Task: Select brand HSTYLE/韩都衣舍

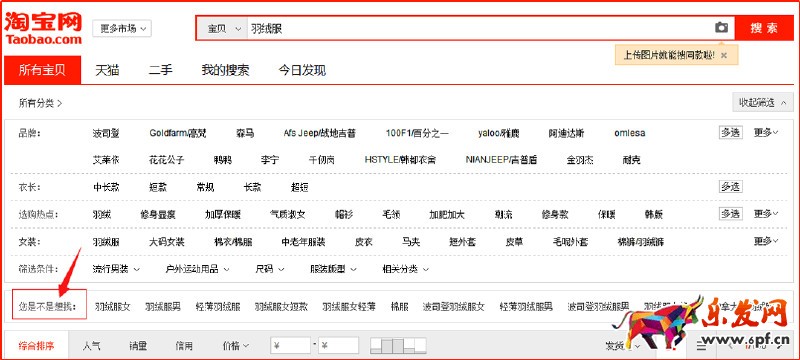Action: (x=401, y=160)
